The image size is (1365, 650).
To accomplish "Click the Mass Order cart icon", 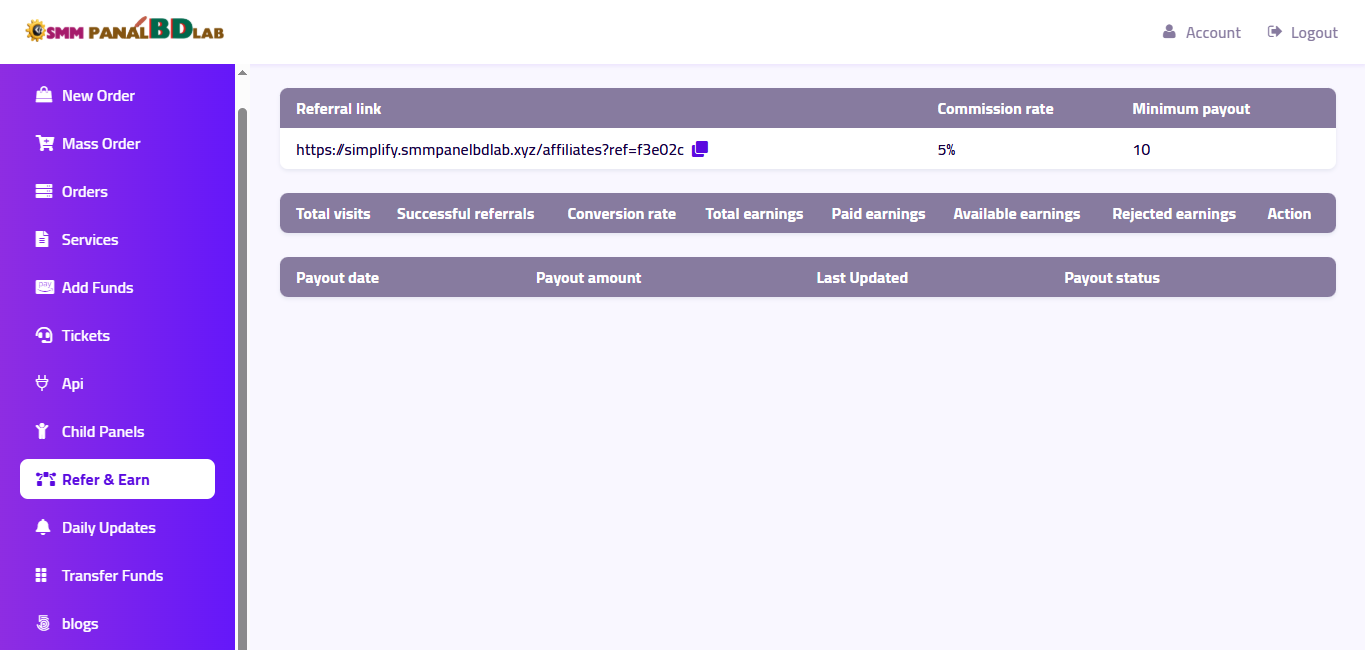I will (x=44, y=144).
